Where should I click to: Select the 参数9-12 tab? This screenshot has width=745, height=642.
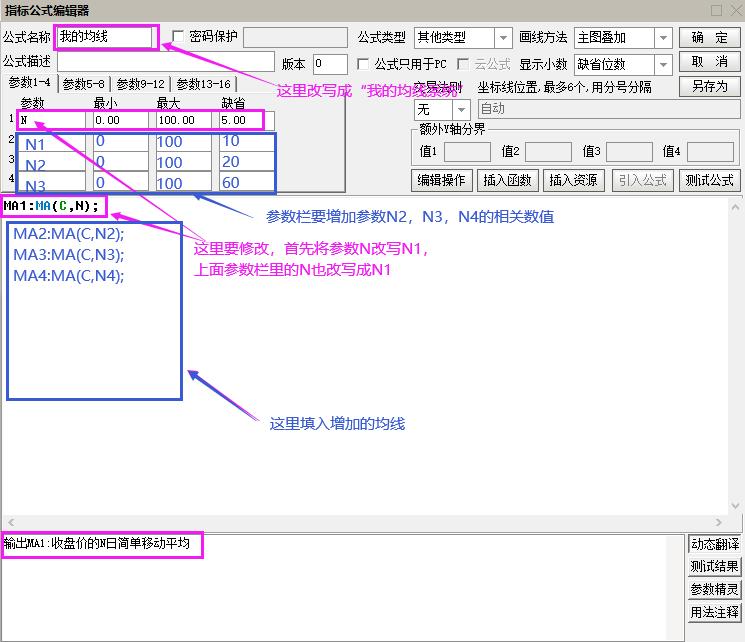pyautogui.click(x=140, y=84)
